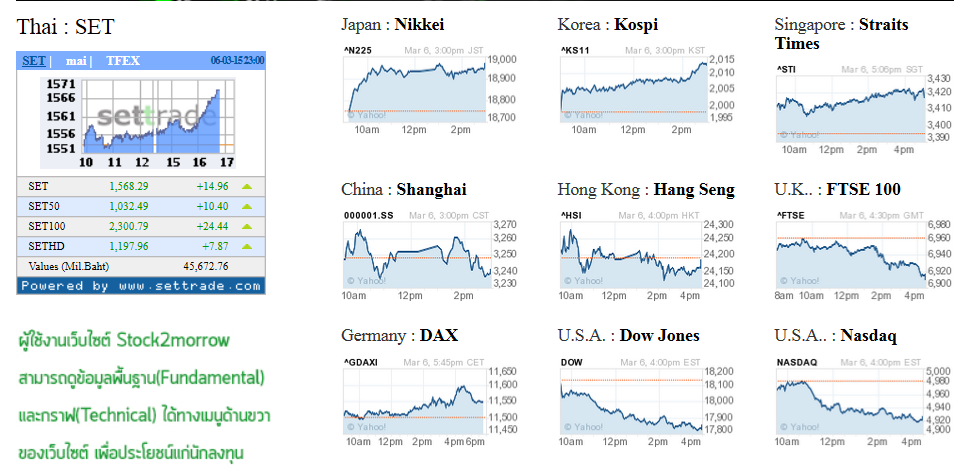This screenshot has width=980, height=468.
Task: Click the green up arrow beside SET
Action: coord(248,186)
